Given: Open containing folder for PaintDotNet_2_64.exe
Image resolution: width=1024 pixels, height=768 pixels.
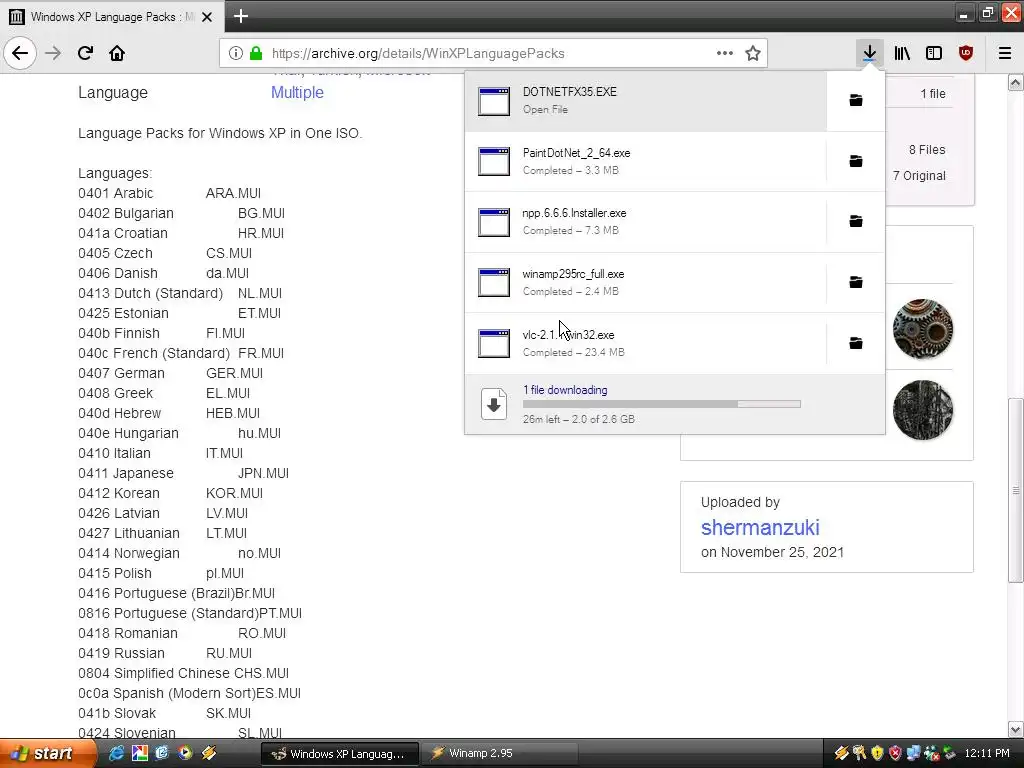Looking at the screenshot, I should point(856,161).
